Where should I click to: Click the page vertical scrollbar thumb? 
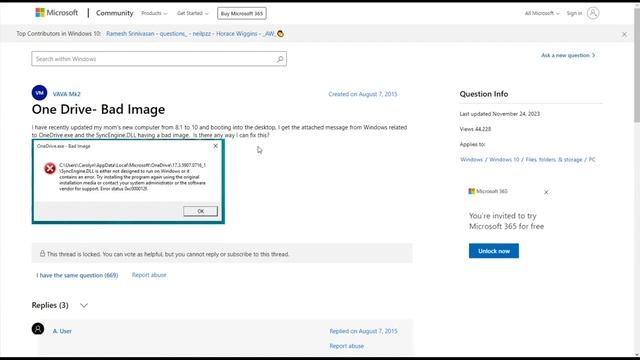[x=637, y=65]
